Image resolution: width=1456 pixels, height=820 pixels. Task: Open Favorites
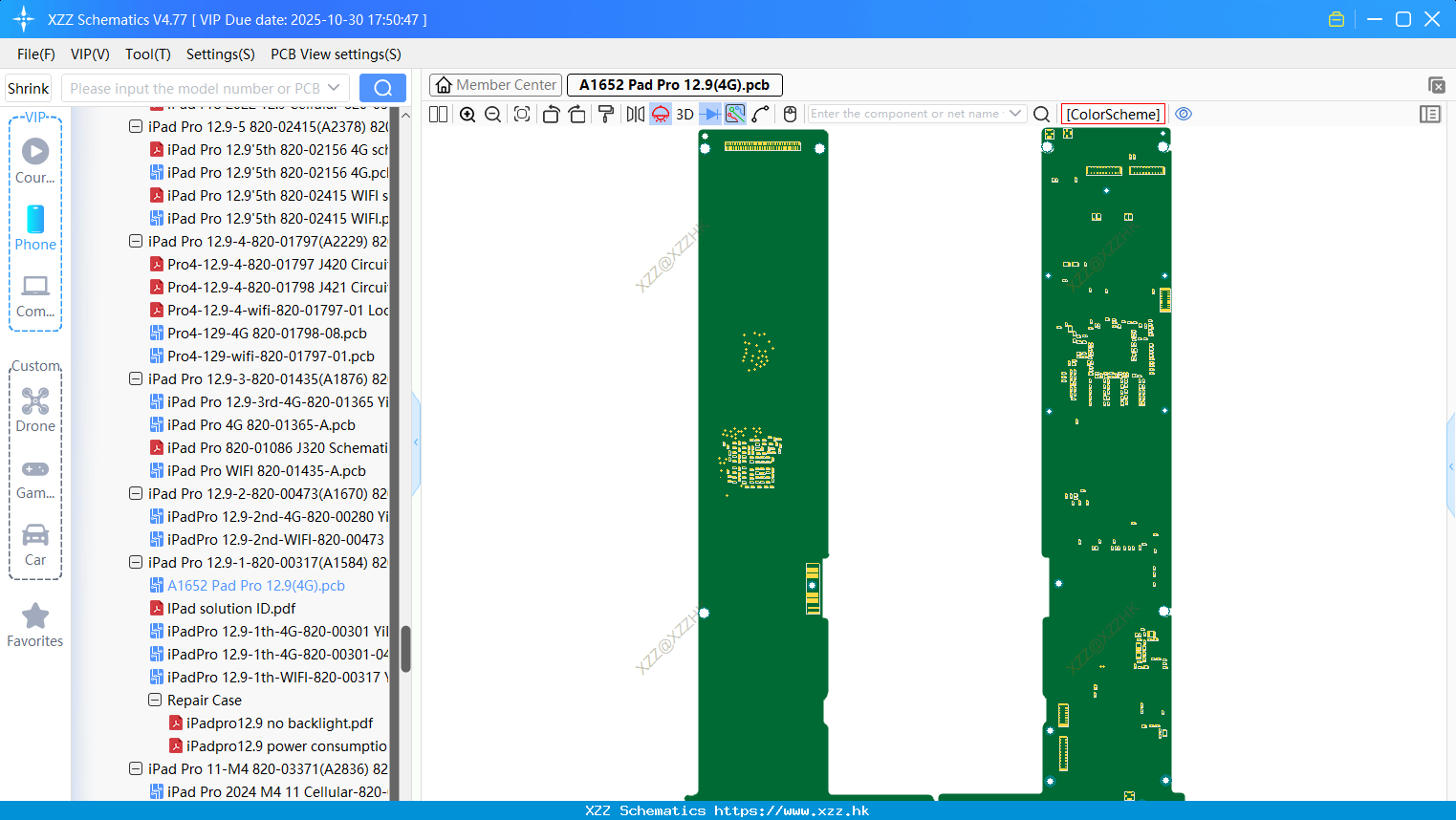[x=35, y=625]
